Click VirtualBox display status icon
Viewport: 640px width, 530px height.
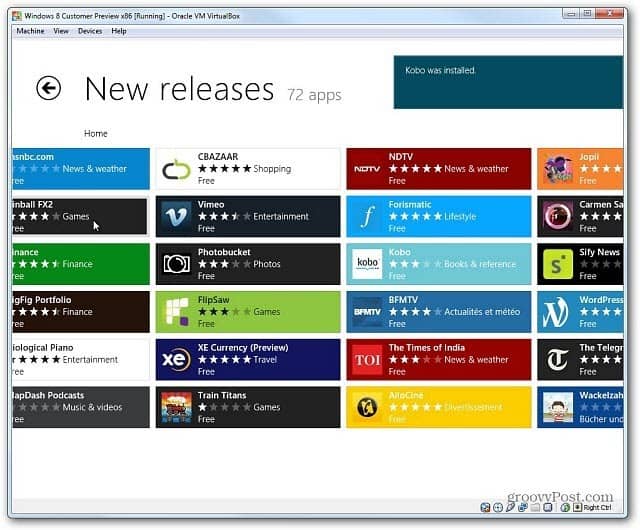(547, 508)
